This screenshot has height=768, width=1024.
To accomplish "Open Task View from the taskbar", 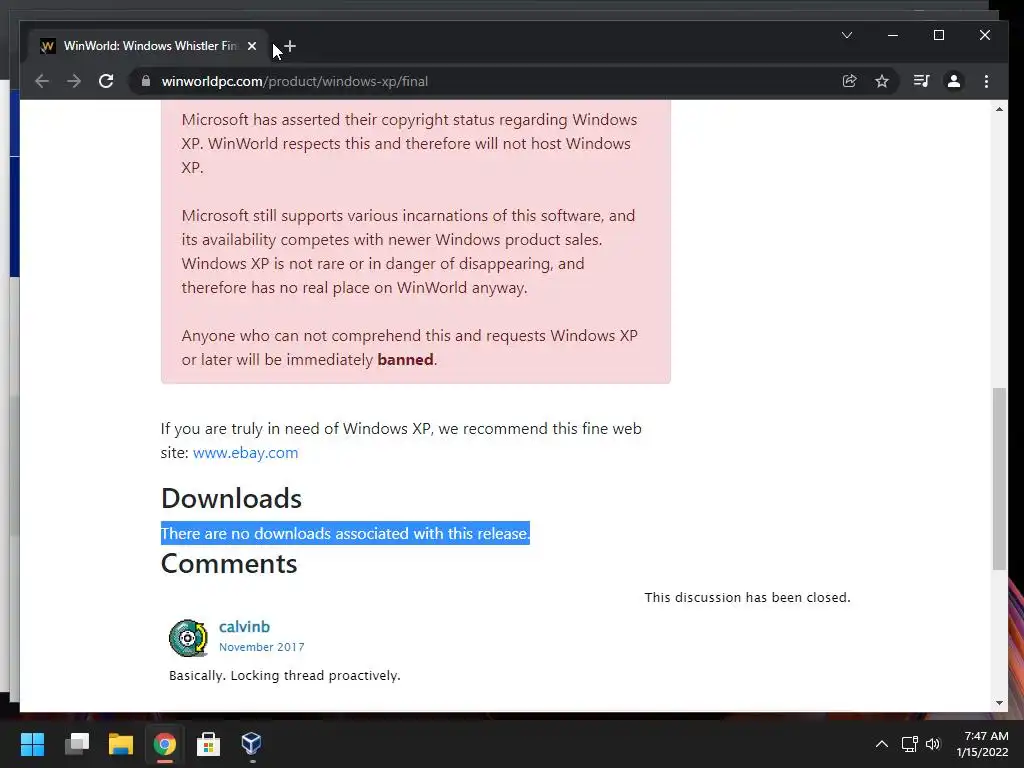I will (77, 744).
